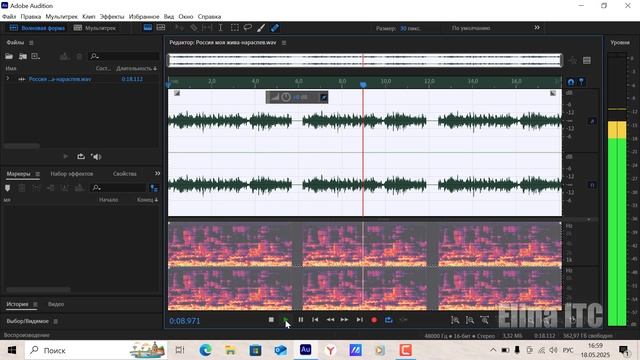Select the Spot Healing Brush tool

[x=275, y=28]
